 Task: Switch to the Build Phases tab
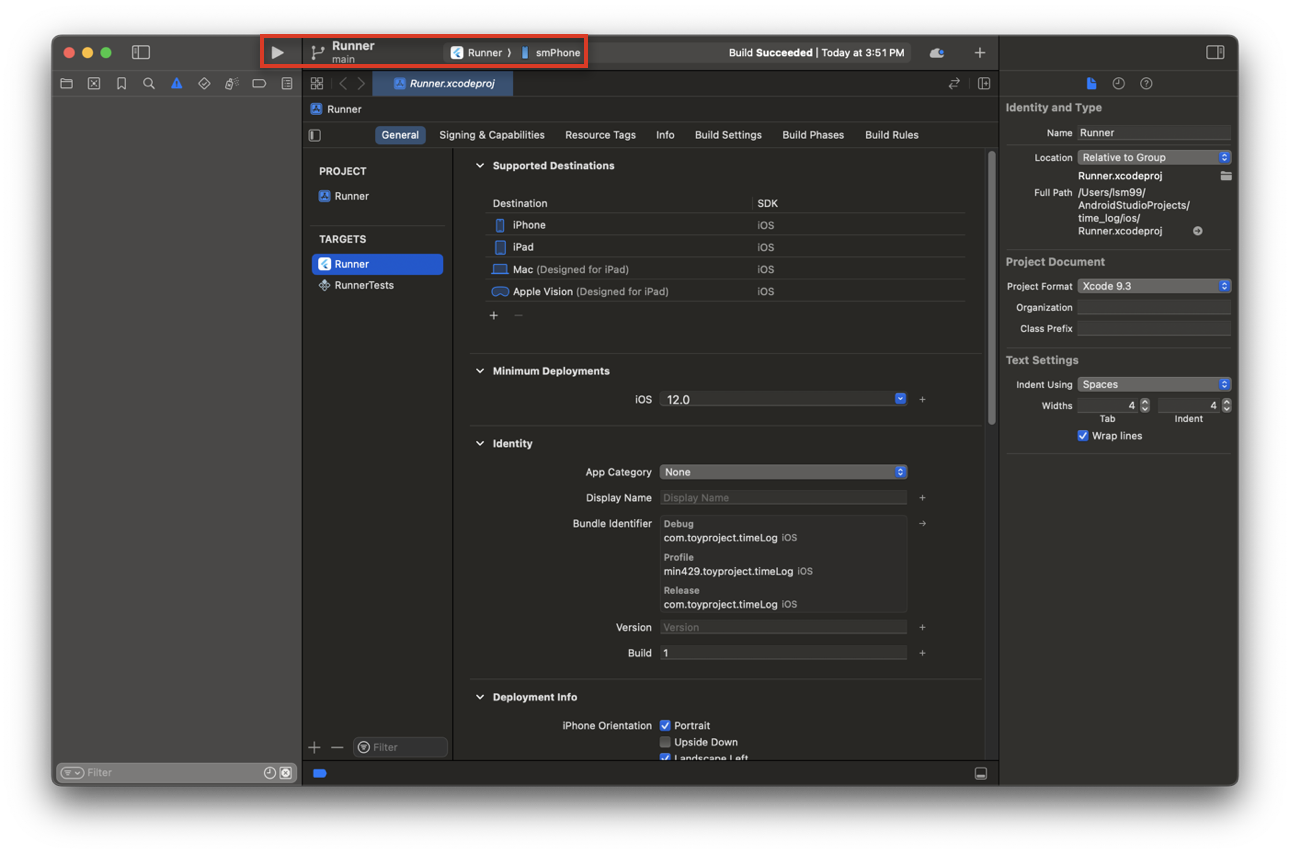click(x=813, y=135)
